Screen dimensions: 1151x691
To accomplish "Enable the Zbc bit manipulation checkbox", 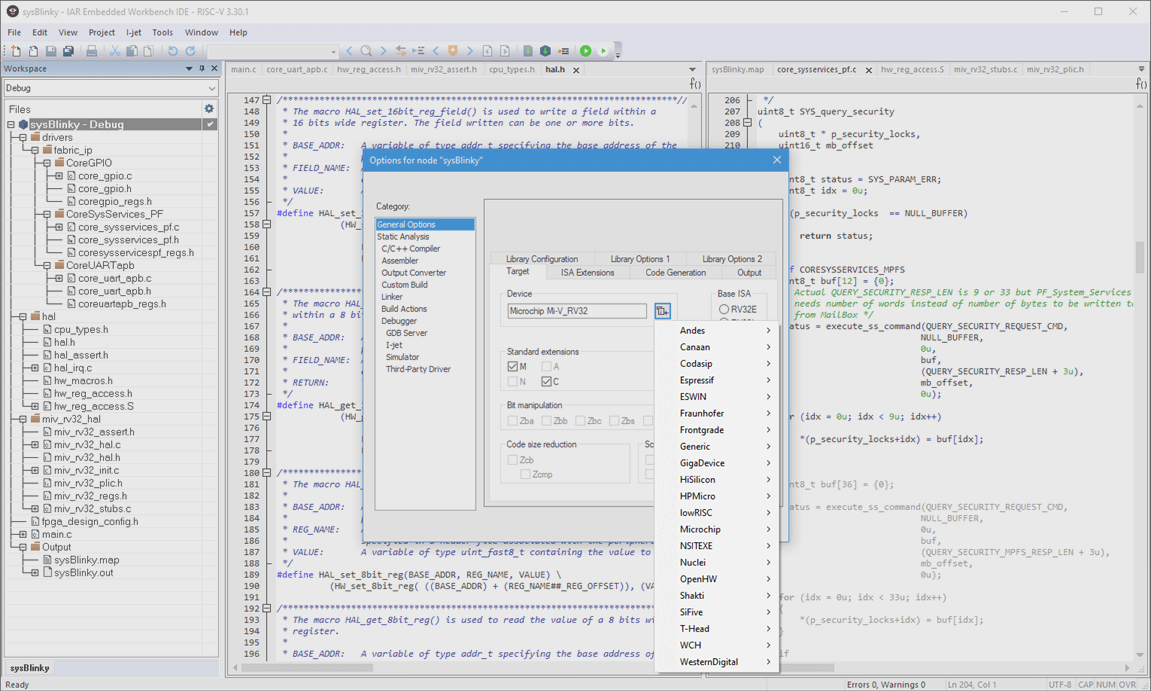I will coord(580,421).
